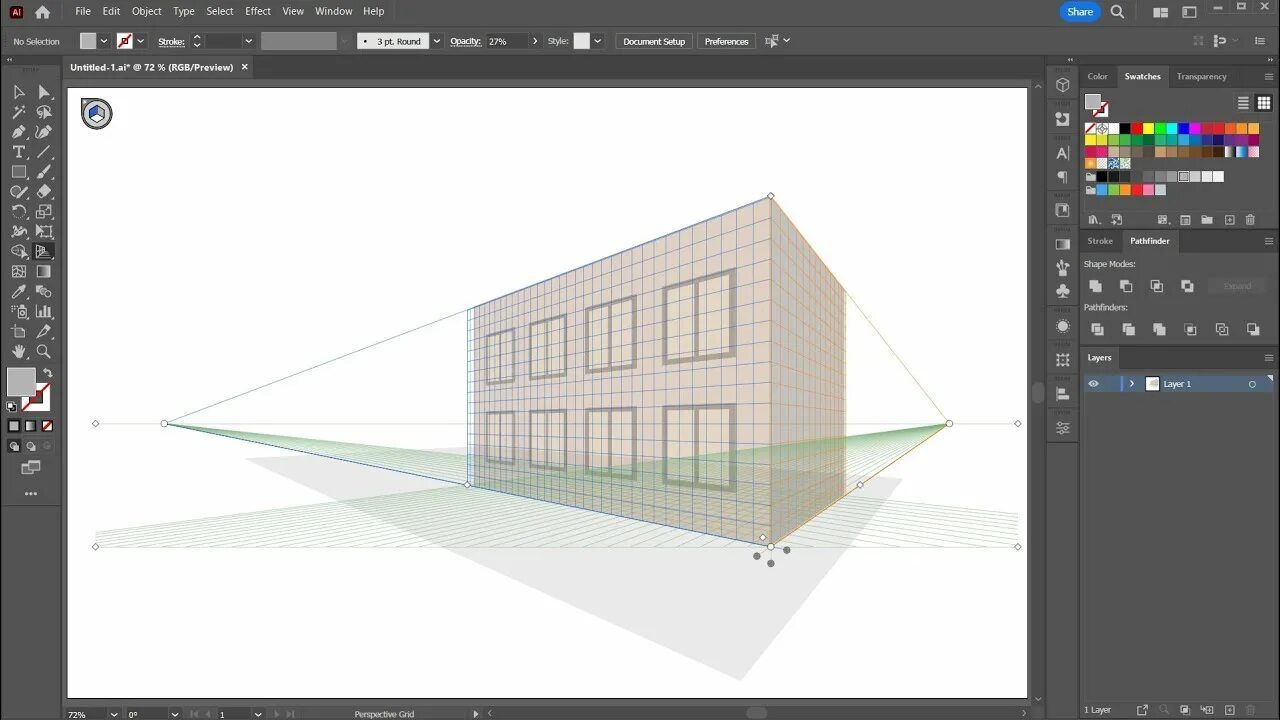The height and width of the screenshot is (720, 1280).
Task: Select the Magic Wand tool
Action: coord(18,112)
